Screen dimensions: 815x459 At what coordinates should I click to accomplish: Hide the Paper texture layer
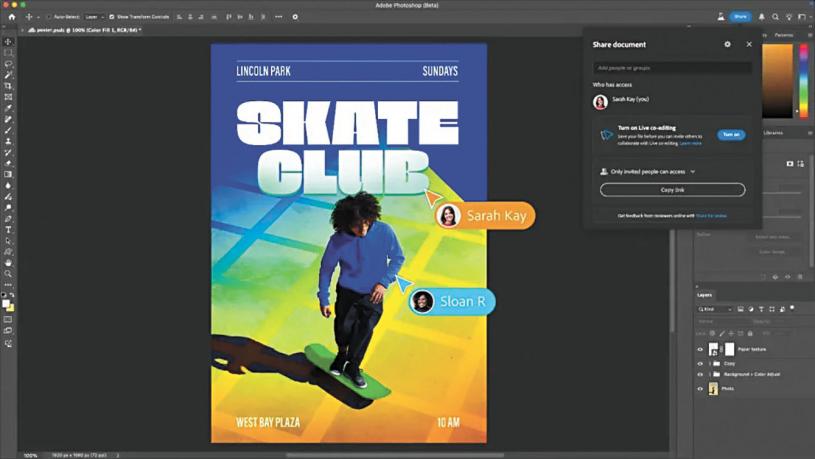(x=700, y=349)
